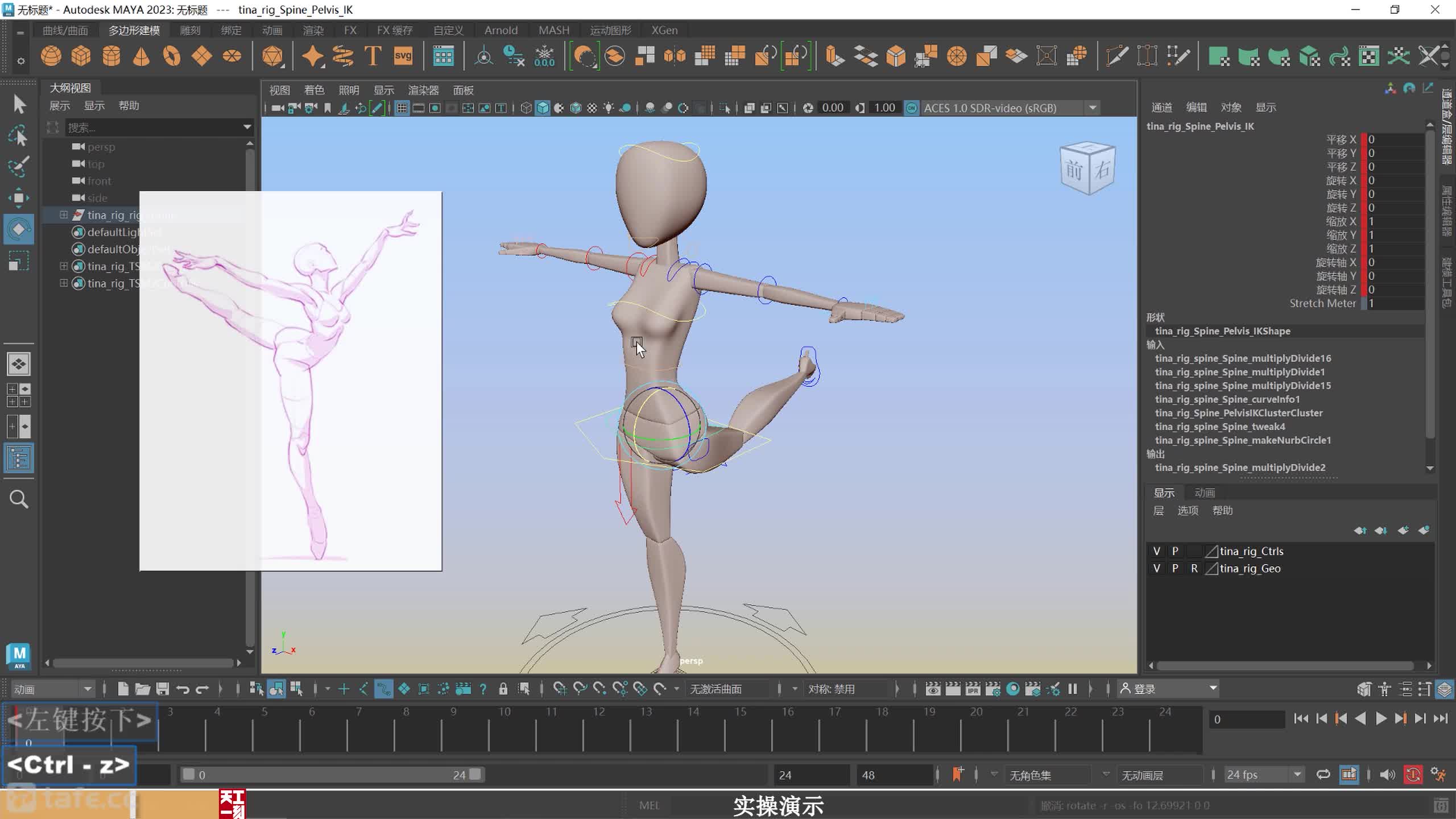Open the viewport 着色 menu
The width and height of the screenshot is (1456, 819).
click(314, 90)
